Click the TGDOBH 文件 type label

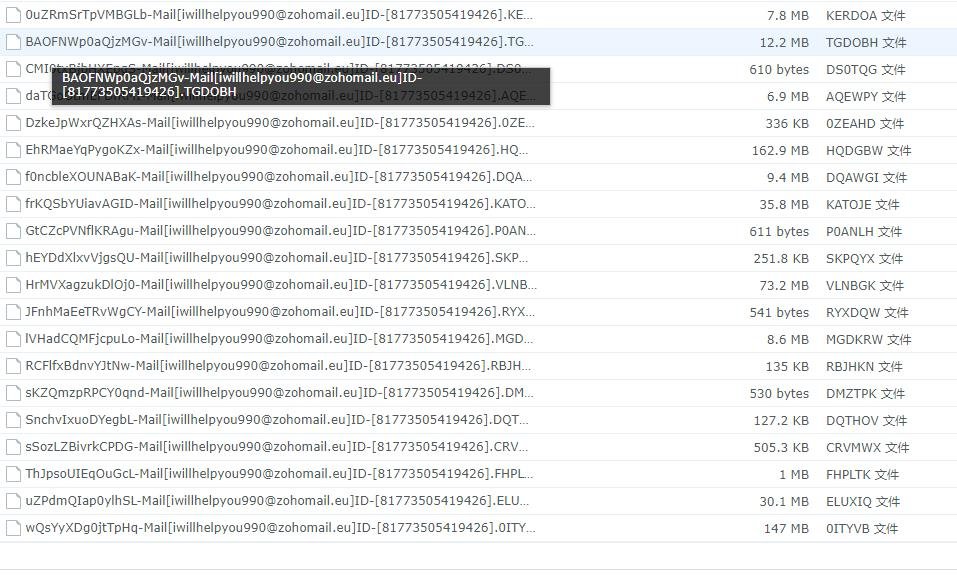[865, 43]
